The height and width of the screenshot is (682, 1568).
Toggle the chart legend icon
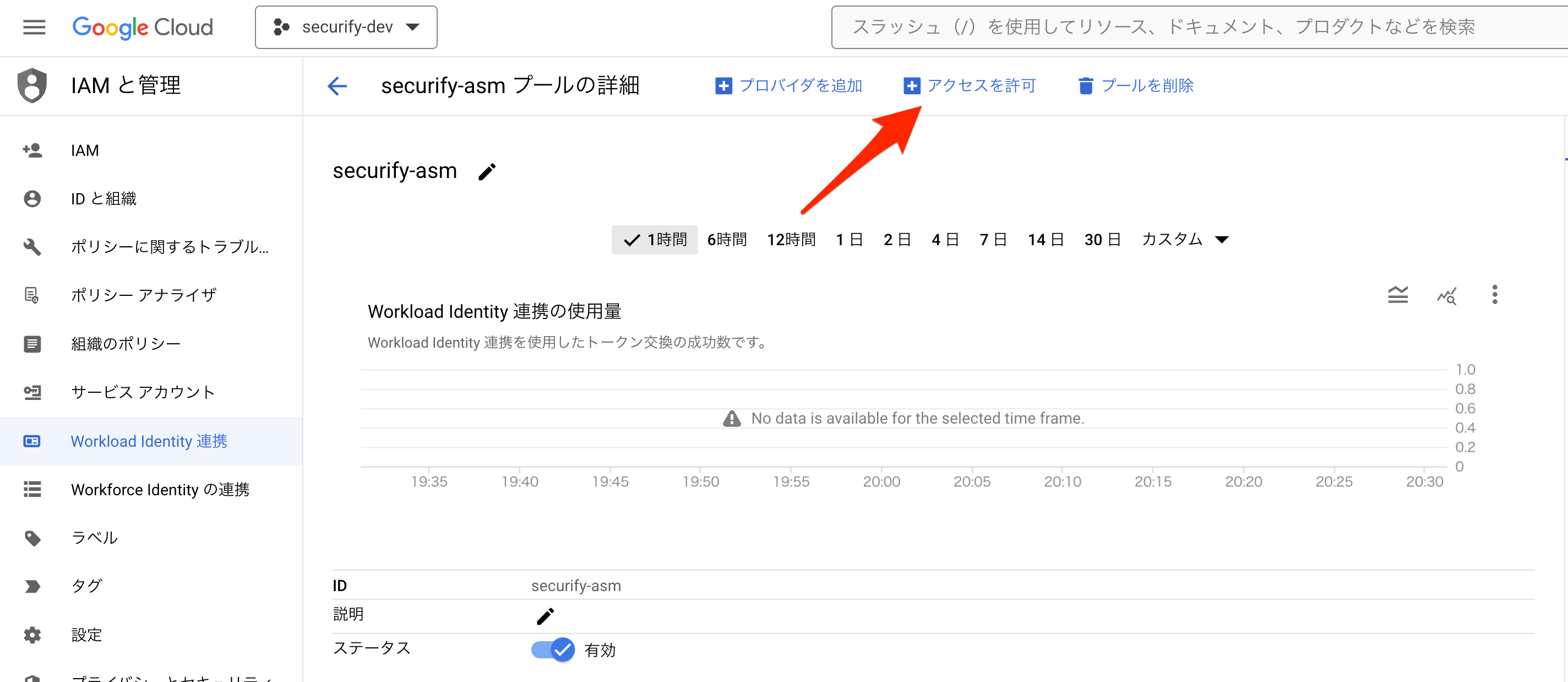(x=1397, y=295)
